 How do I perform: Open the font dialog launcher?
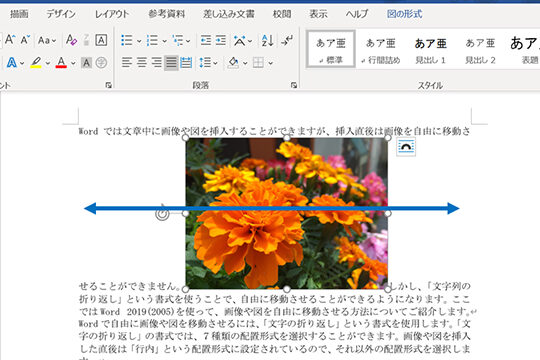point(108,85)
